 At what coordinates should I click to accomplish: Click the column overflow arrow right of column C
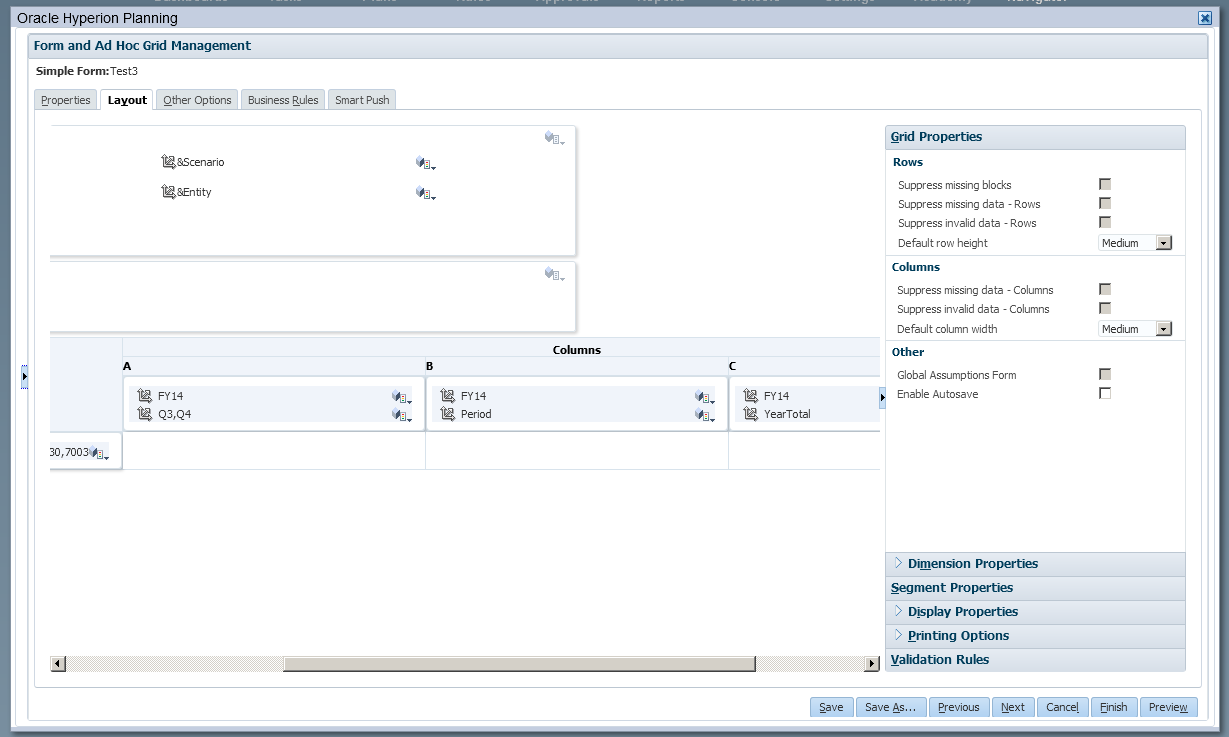click(882, 398)
